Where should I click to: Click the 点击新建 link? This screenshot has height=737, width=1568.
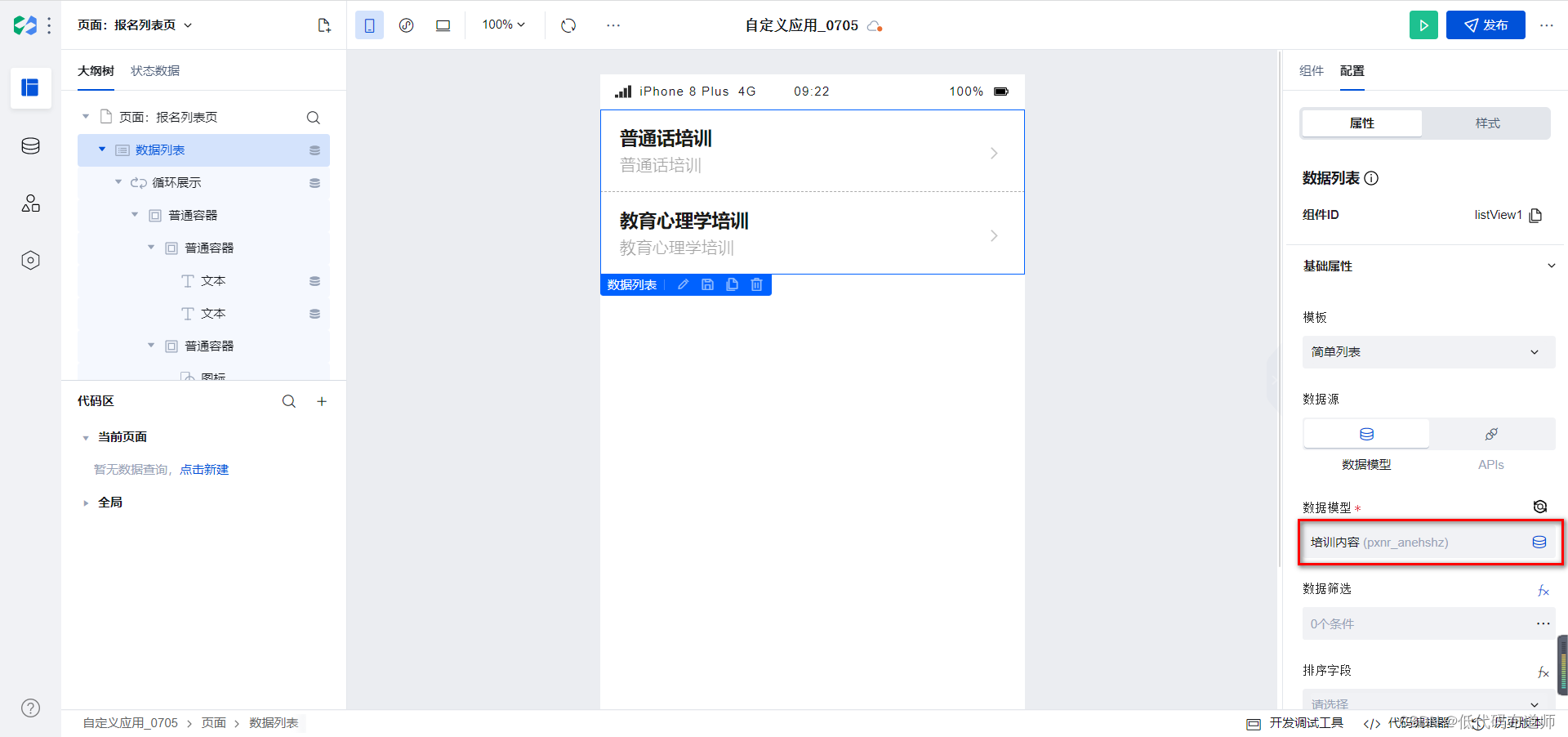[204, 470]
